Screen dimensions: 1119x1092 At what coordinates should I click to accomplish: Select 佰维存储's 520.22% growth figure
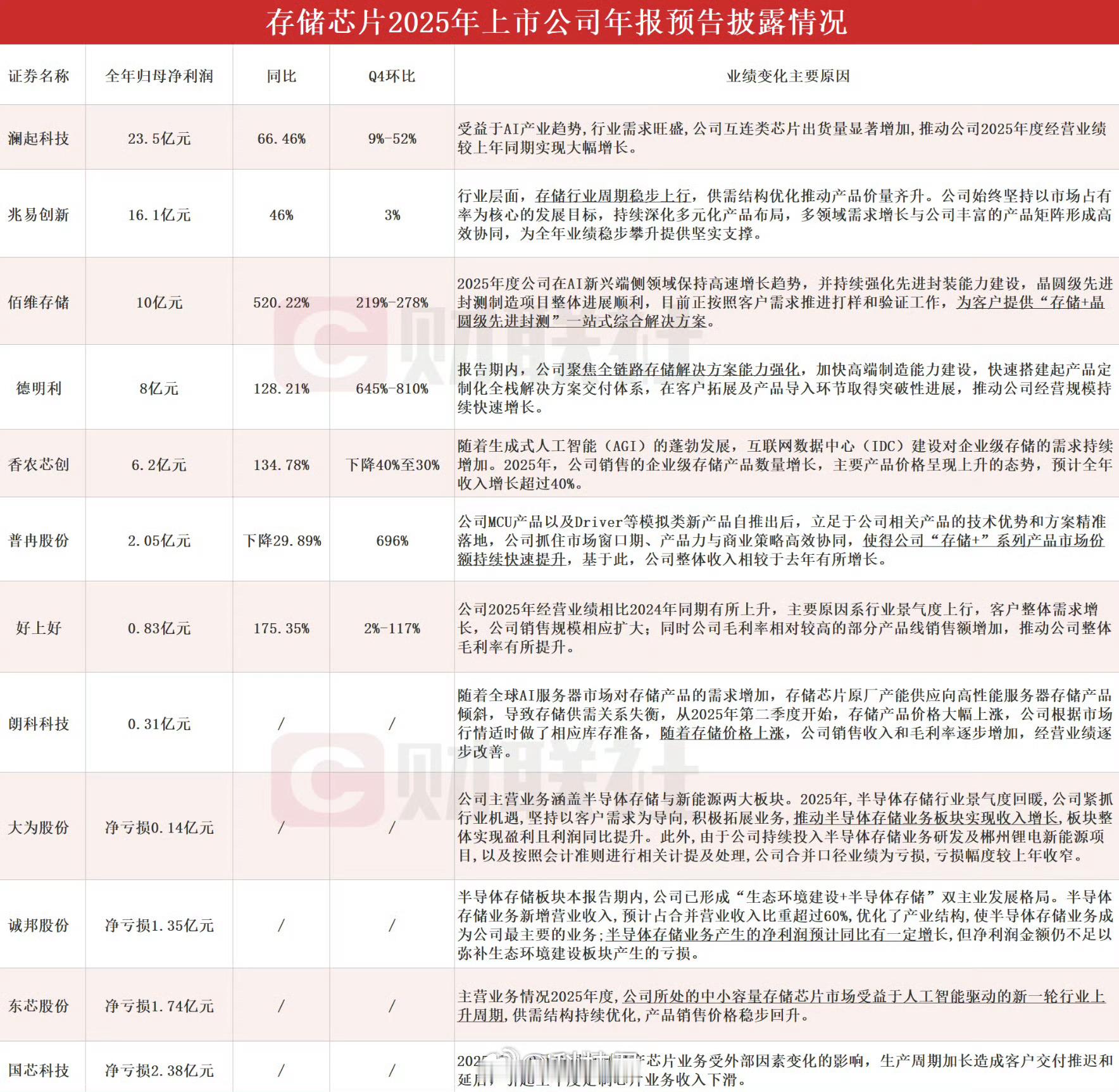[281, 304]
